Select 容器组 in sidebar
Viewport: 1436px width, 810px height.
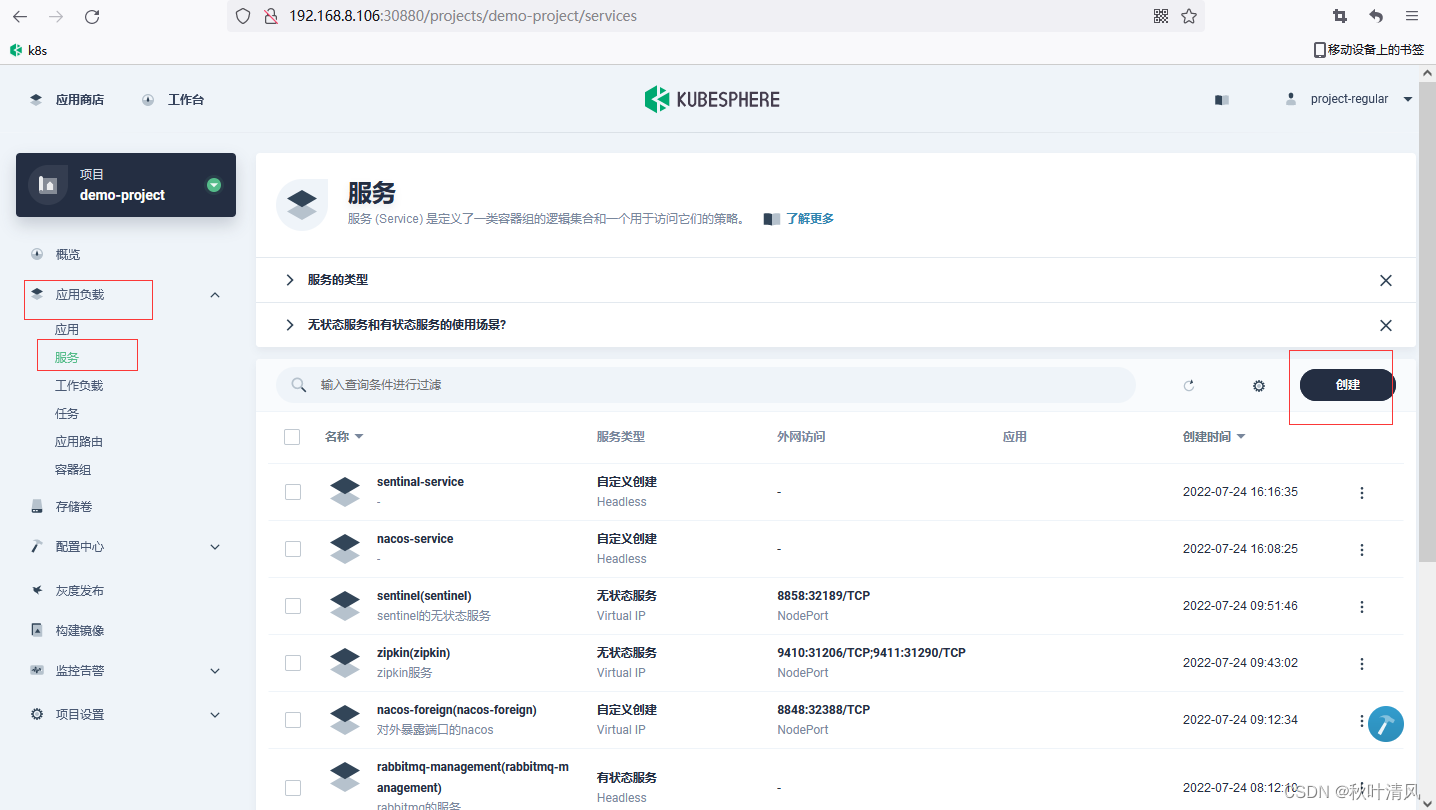click(x=73, y=470)
